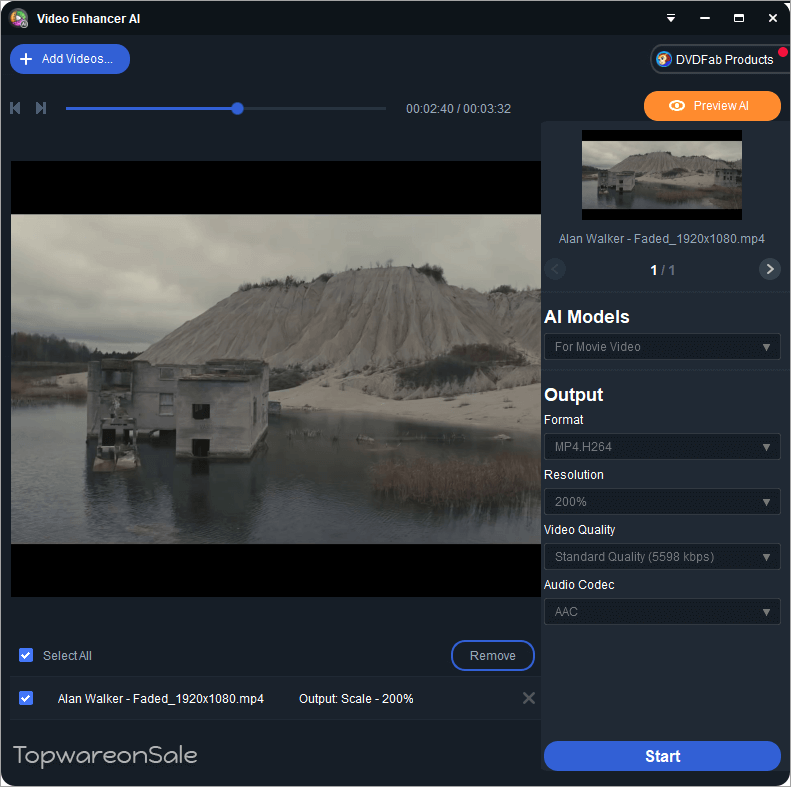
Task: Uncheck the Alan Walker Faded file checkbox
Action: (26, 698)
